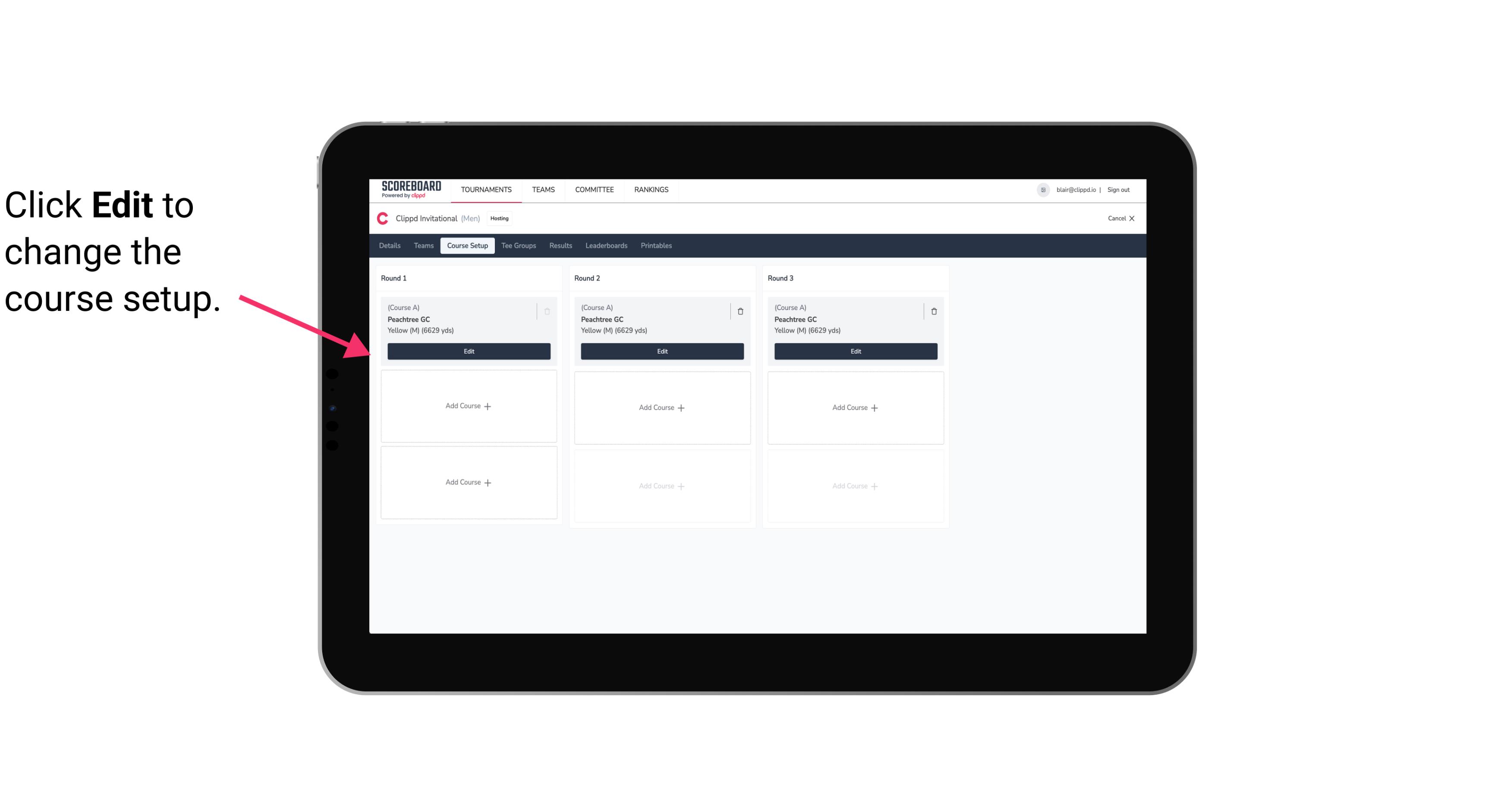Click Edit button for Round 2 course
The width and height of the screenshot is (1510, 812).
pos(661,351)
